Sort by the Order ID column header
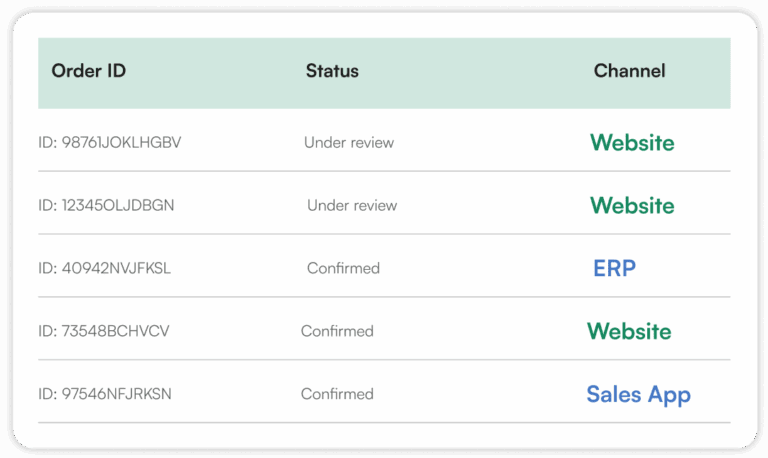The width and height of the screenshot is (768, 458). (x=89, y=71)
